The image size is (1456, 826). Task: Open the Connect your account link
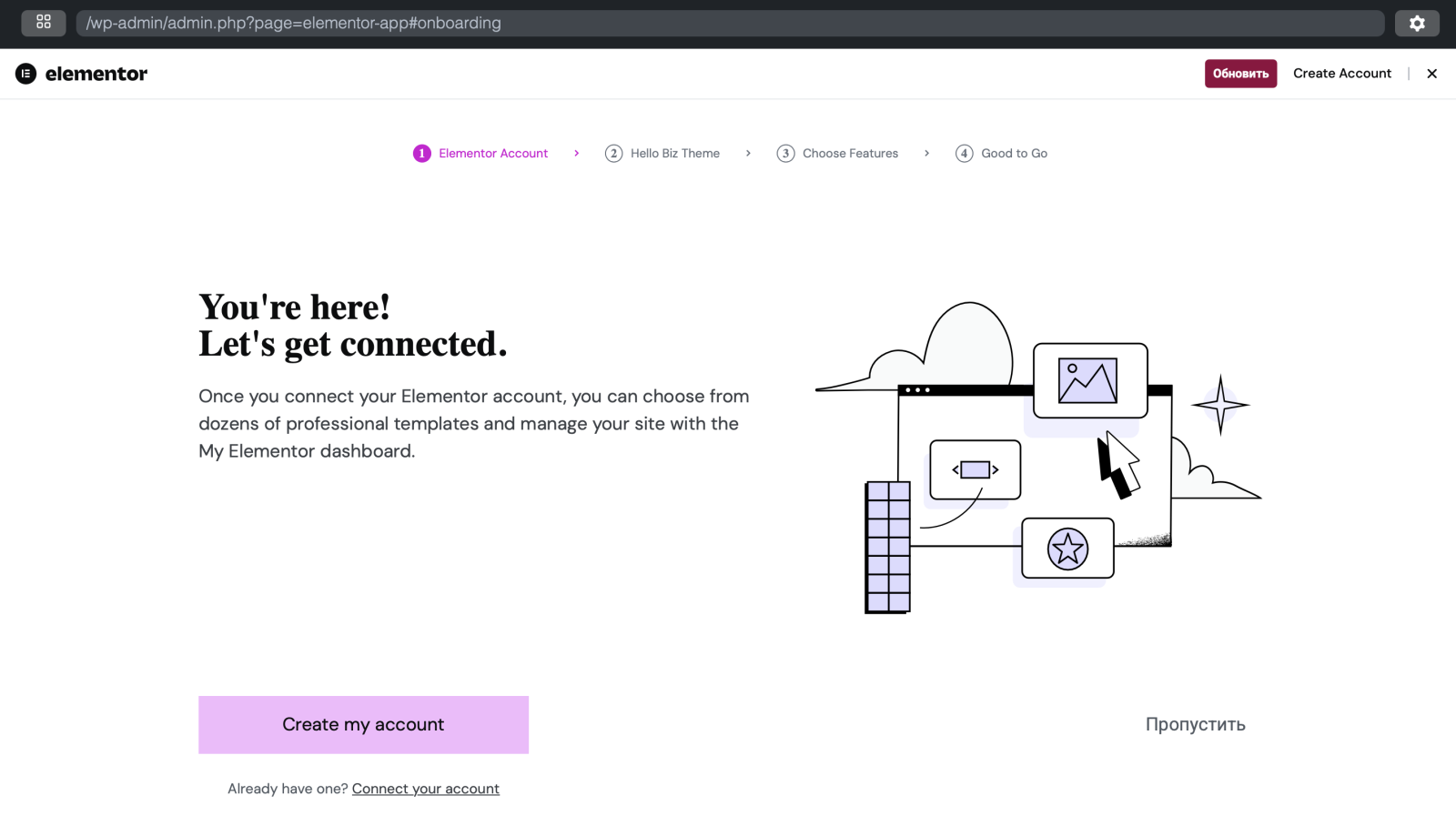tap(425, 789)
